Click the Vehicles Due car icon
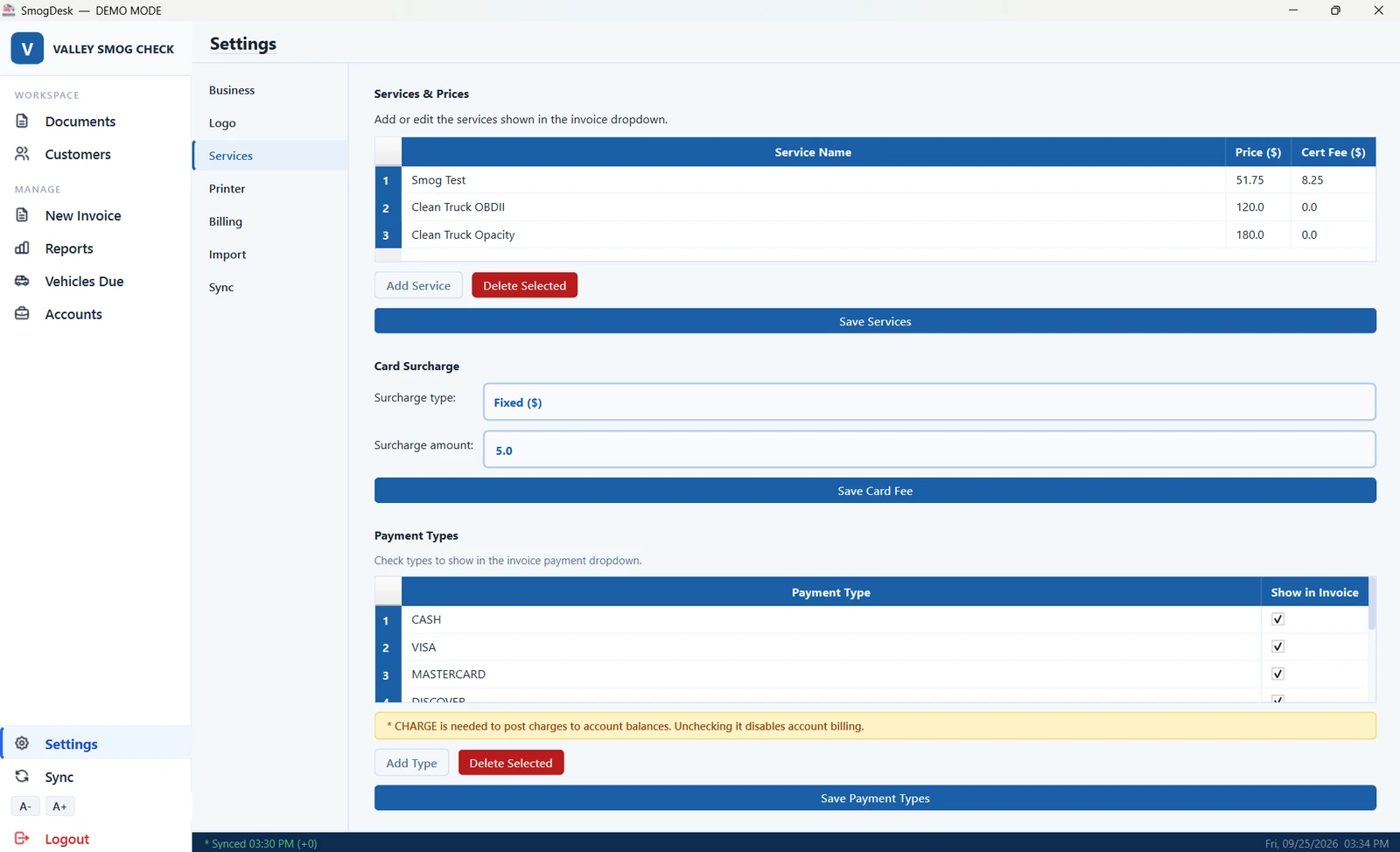 point(23,281)
